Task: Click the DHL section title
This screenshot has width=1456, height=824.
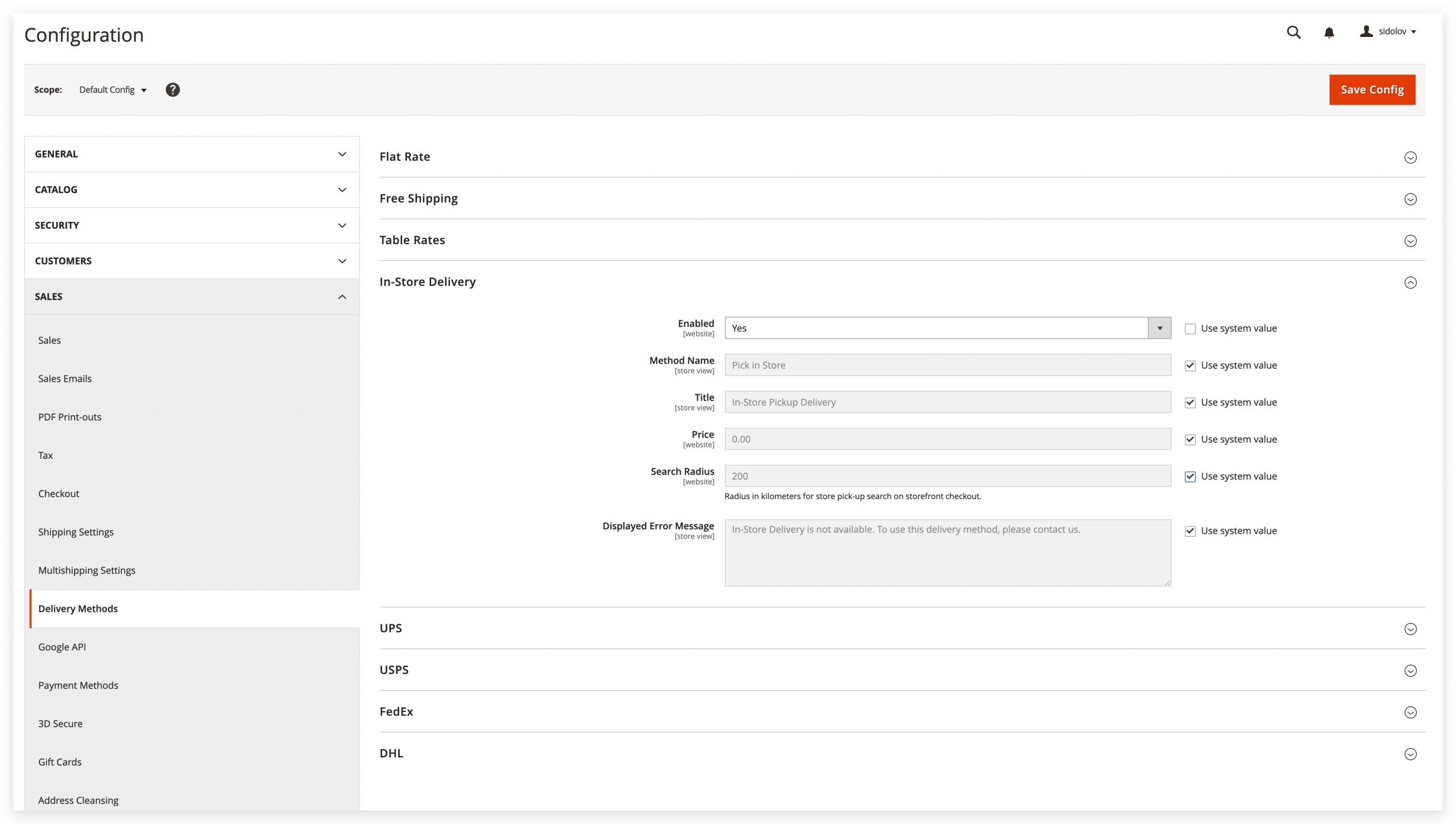Action: coord(391,753)
